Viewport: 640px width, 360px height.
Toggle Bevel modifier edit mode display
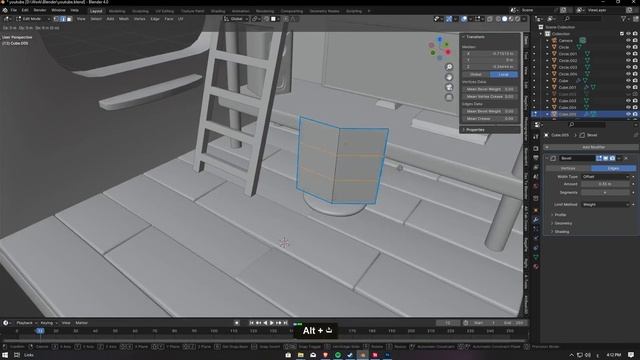click(x=599, y=158)
